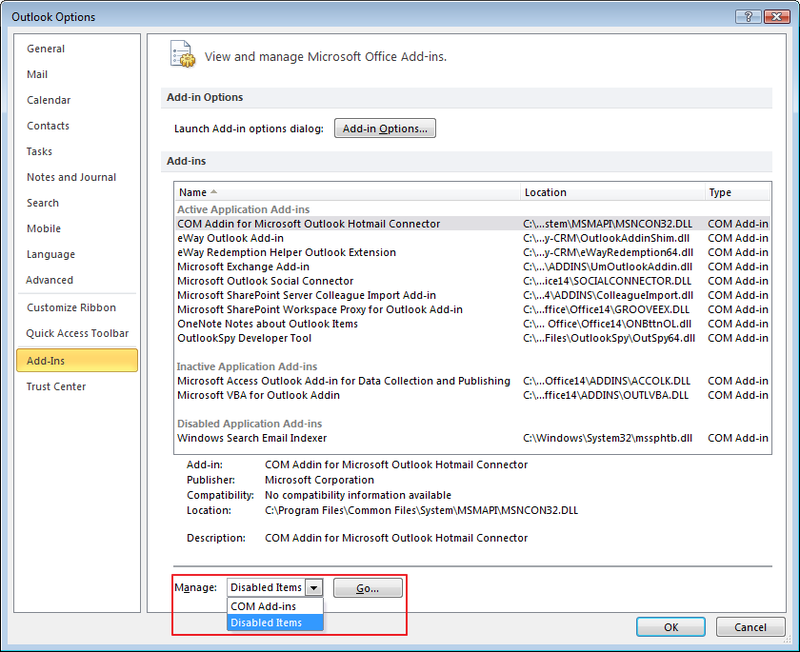Choose Disabled Items from Manage list
The width and height of the screenshot is (800, 652).
[275, 622]
